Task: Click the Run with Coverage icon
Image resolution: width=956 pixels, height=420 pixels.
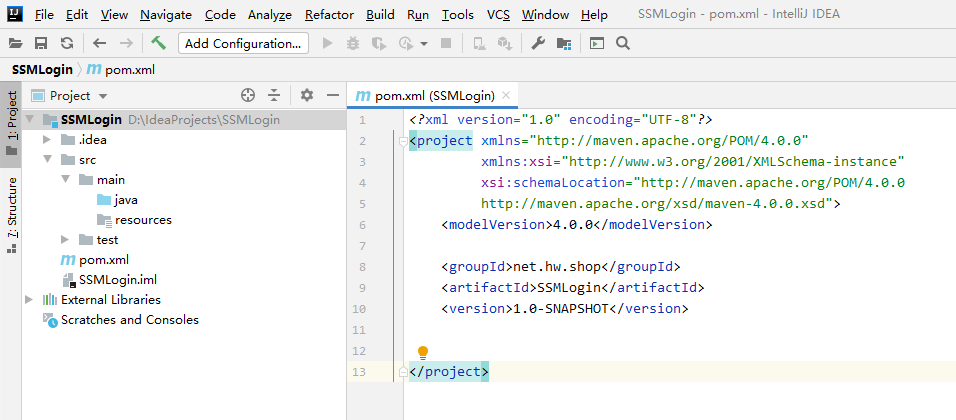Action: [x=379, y=43]
